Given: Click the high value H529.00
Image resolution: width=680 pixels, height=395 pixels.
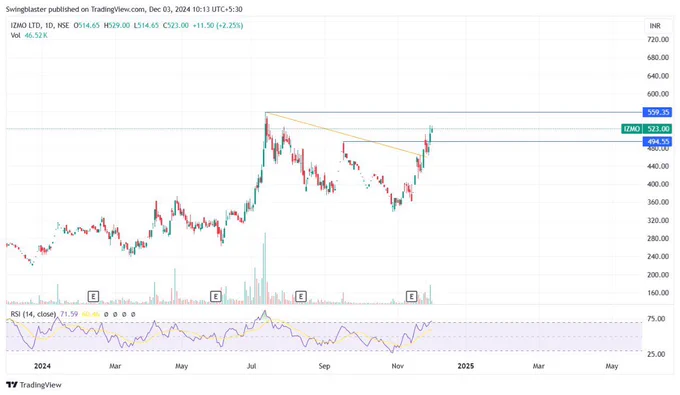Looking at the screenshot, I should coord(117,26).
